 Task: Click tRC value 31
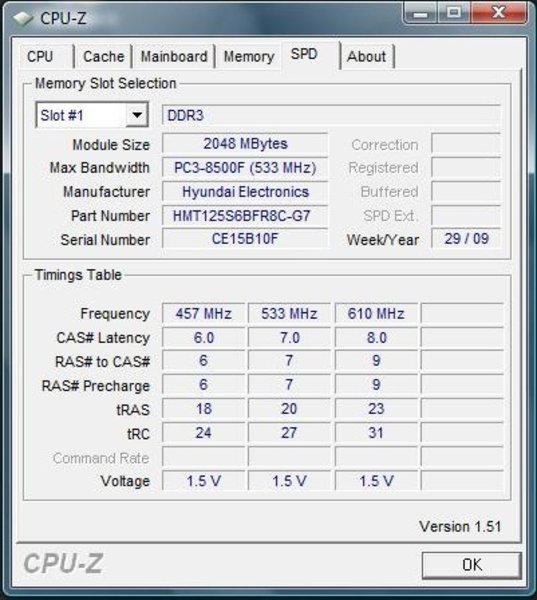click(376, 433)
